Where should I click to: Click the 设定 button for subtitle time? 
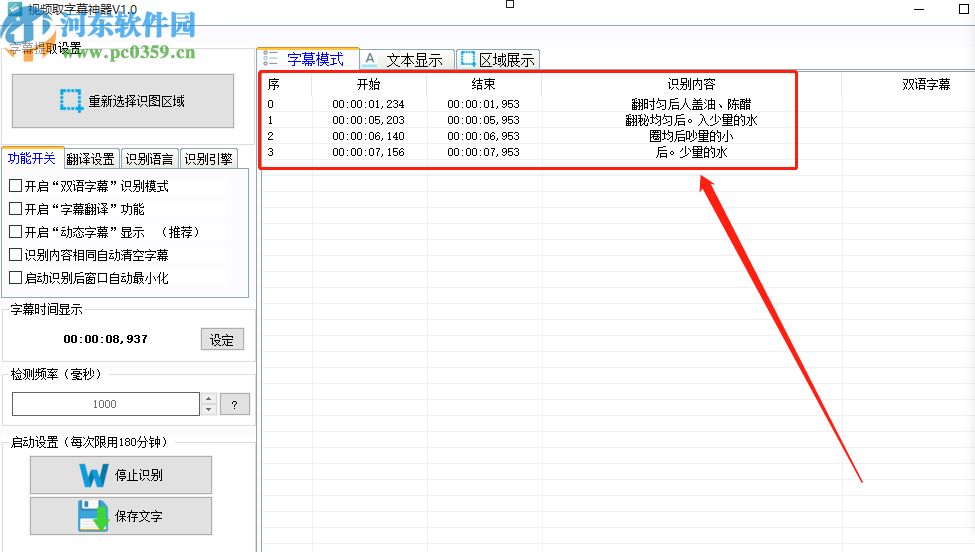222,339
